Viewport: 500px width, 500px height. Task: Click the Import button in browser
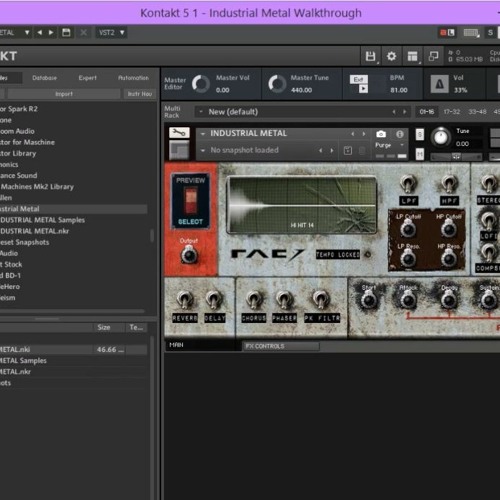[64, 94]
